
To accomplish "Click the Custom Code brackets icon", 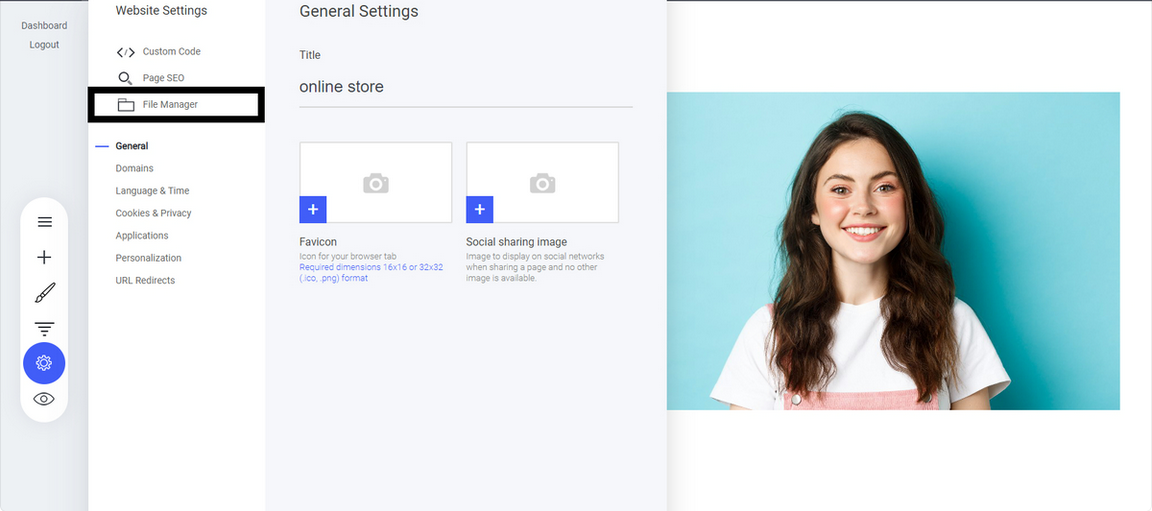I will pos(126,52).
